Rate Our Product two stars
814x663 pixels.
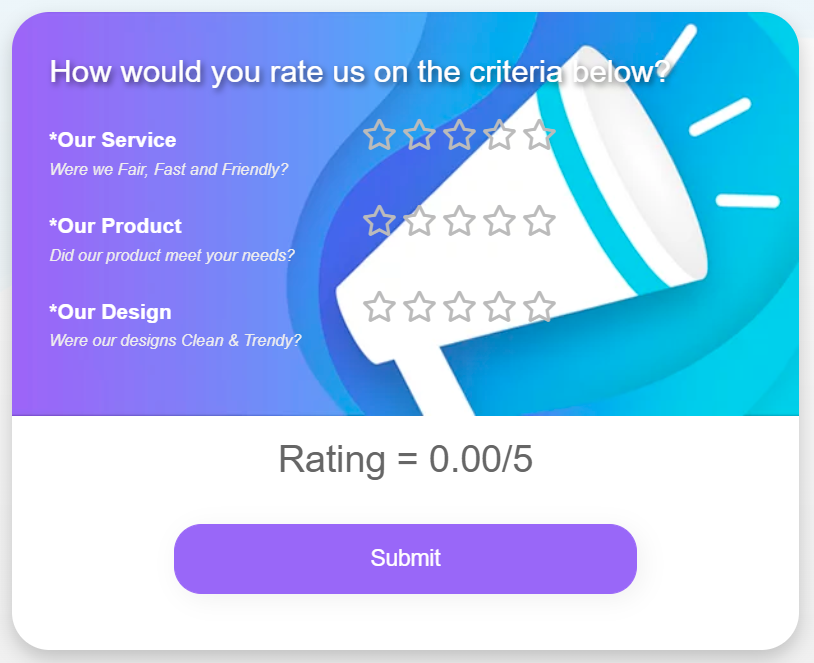pos(419,221)
